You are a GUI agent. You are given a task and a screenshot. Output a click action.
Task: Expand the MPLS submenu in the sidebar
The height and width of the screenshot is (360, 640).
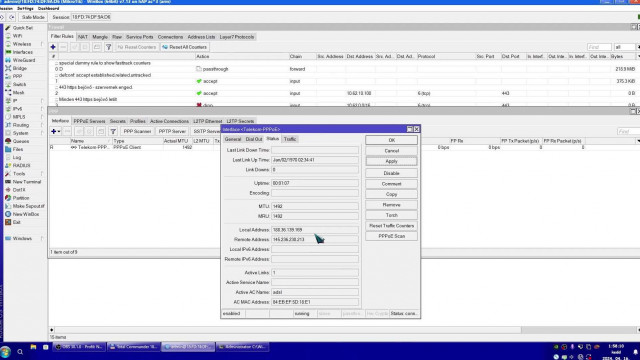pyautogui.click(x=42, y=117)
